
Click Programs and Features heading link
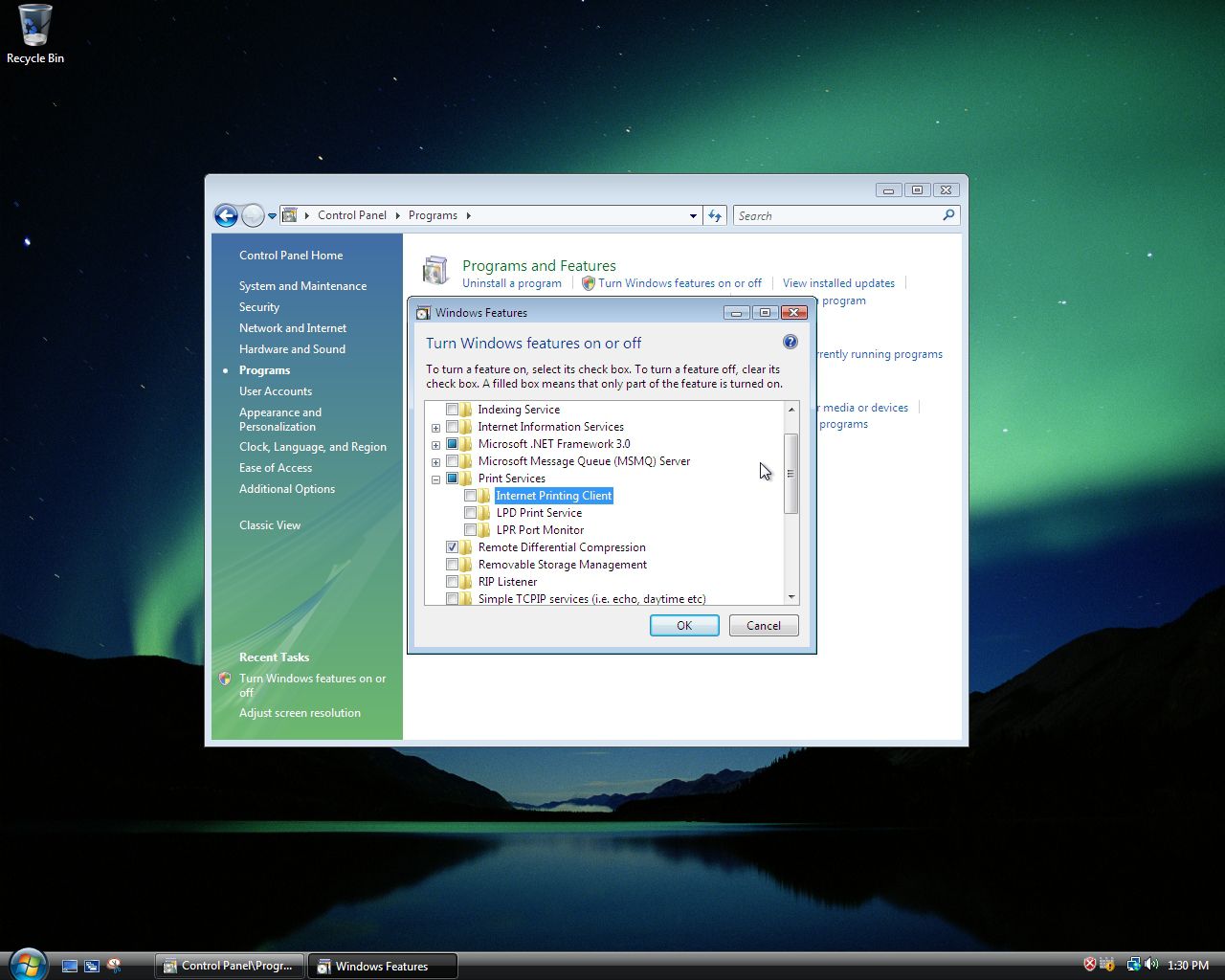pyautogui.click(x=539, y=265)
